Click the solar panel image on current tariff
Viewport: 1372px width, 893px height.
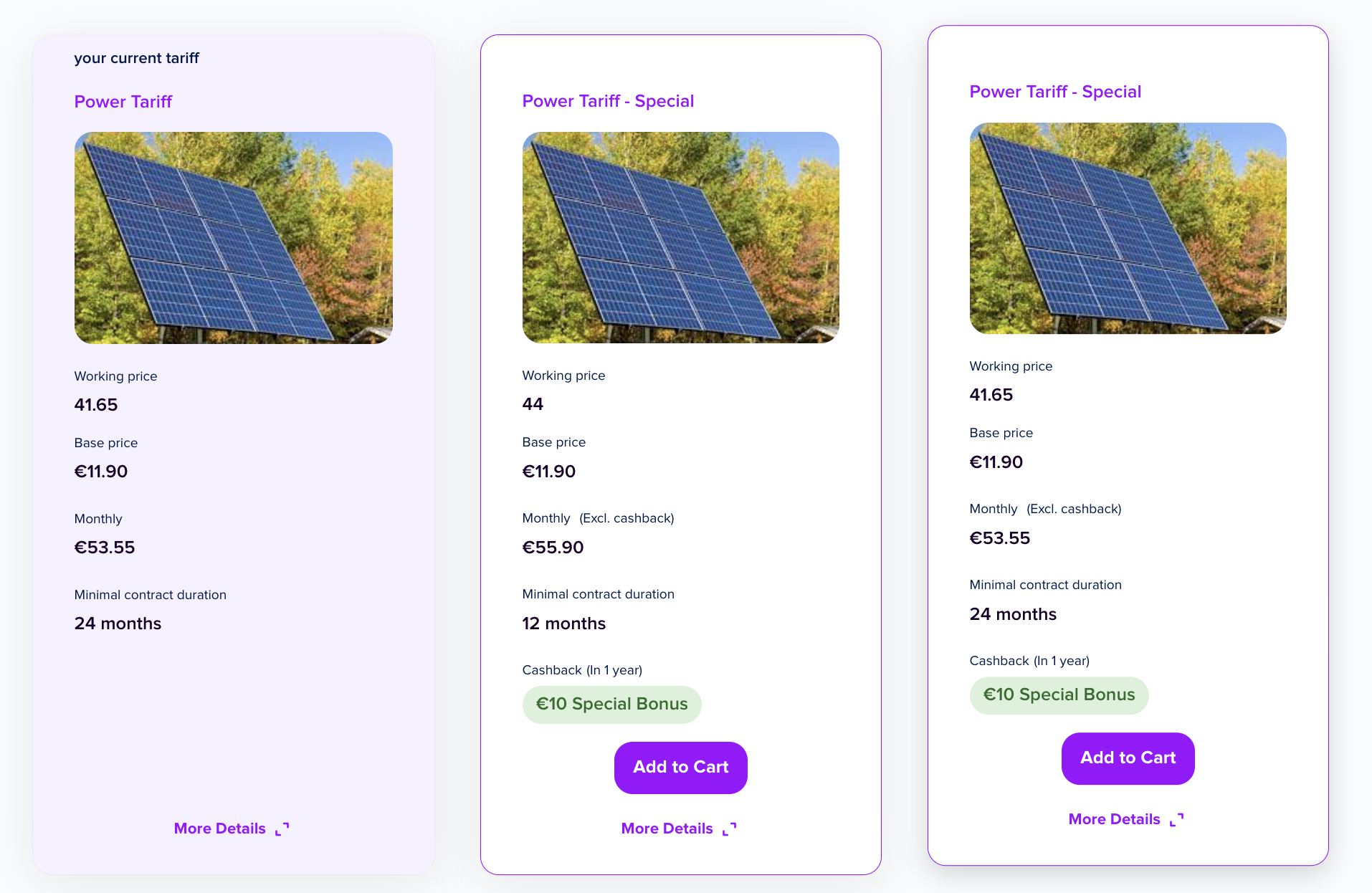click(233, 237)
